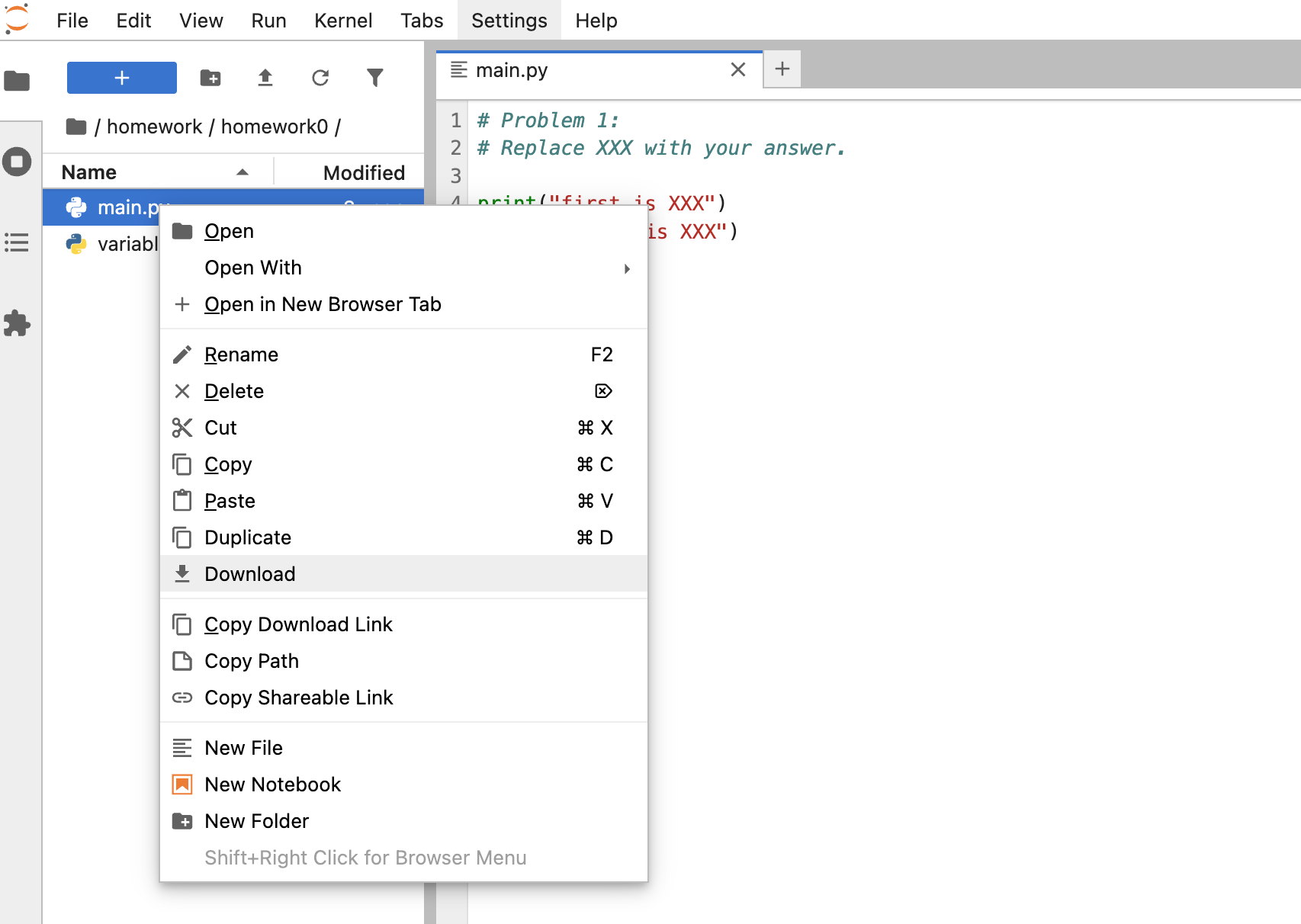Open the Table of Contents sidebar
Image resolution: width=1301 pixels, height=924 pixels.
(17, 242)
